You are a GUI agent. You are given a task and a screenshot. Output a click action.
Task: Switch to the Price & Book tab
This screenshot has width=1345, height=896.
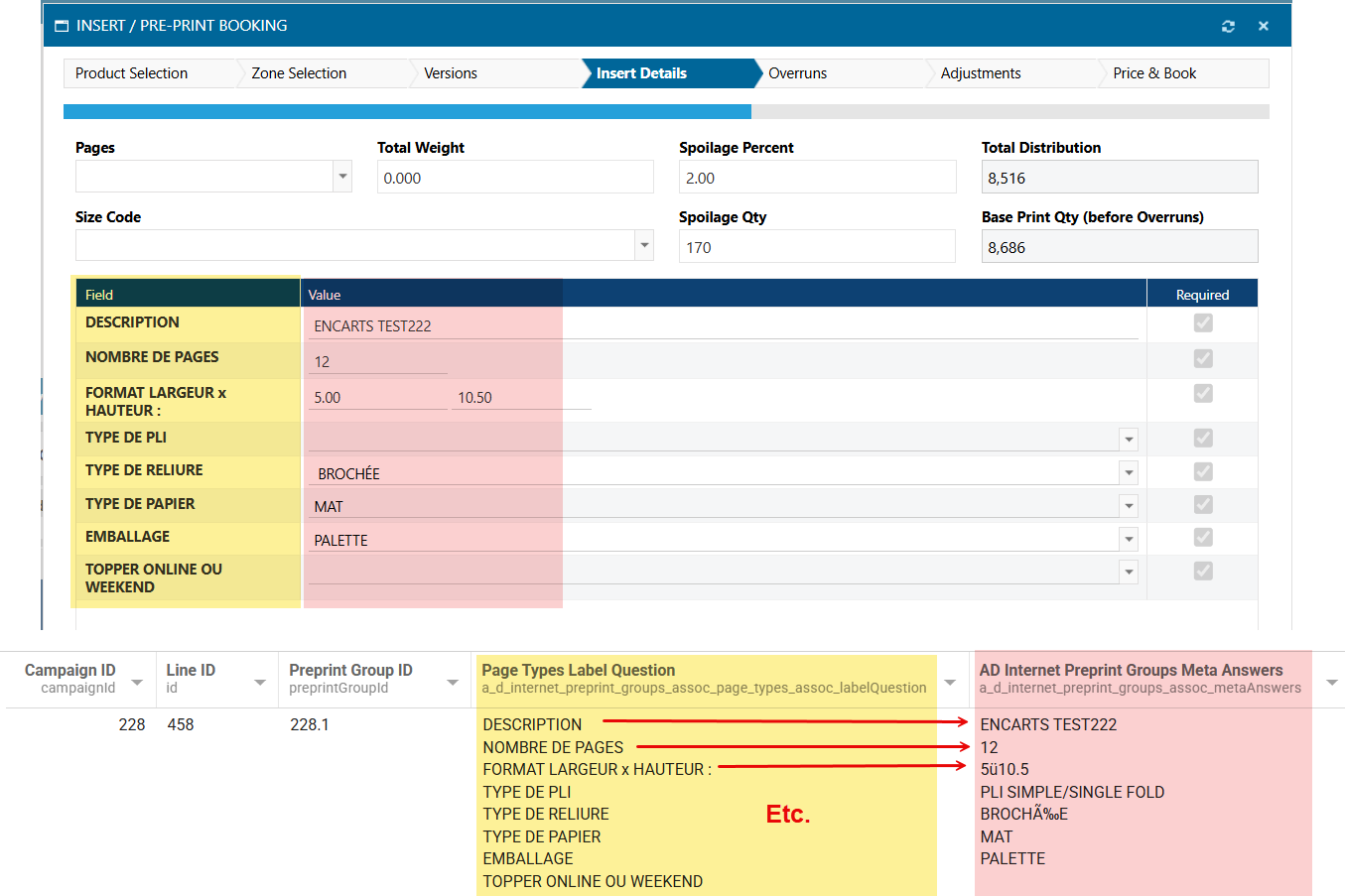click(x=1154, y=73)
